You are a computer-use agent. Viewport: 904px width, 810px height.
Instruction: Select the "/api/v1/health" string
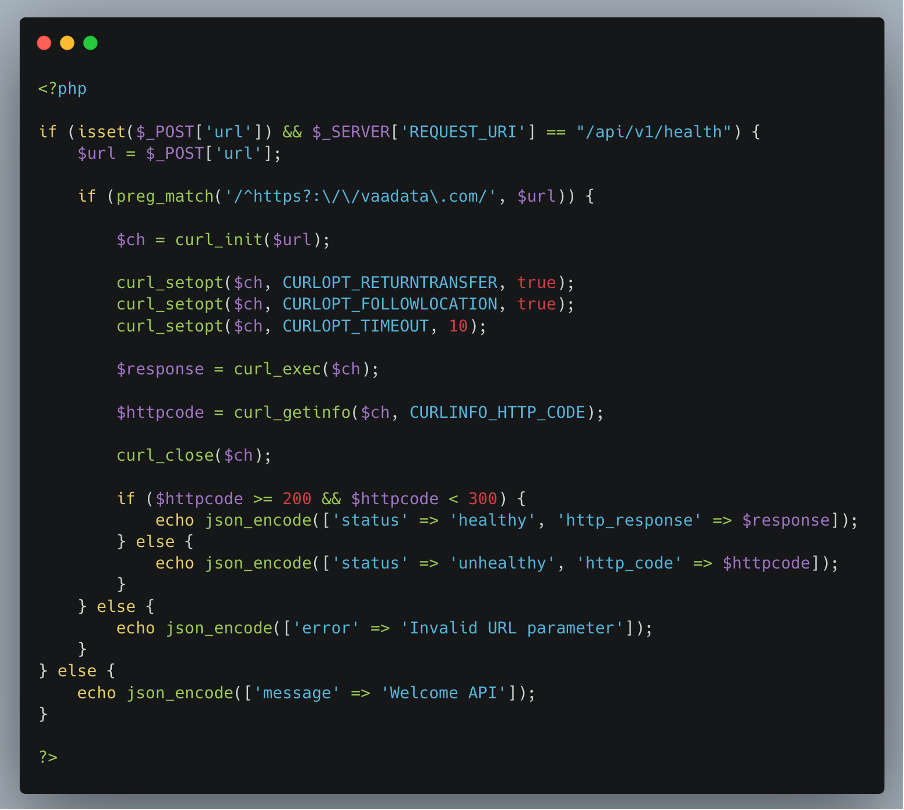tap(653, 132)
